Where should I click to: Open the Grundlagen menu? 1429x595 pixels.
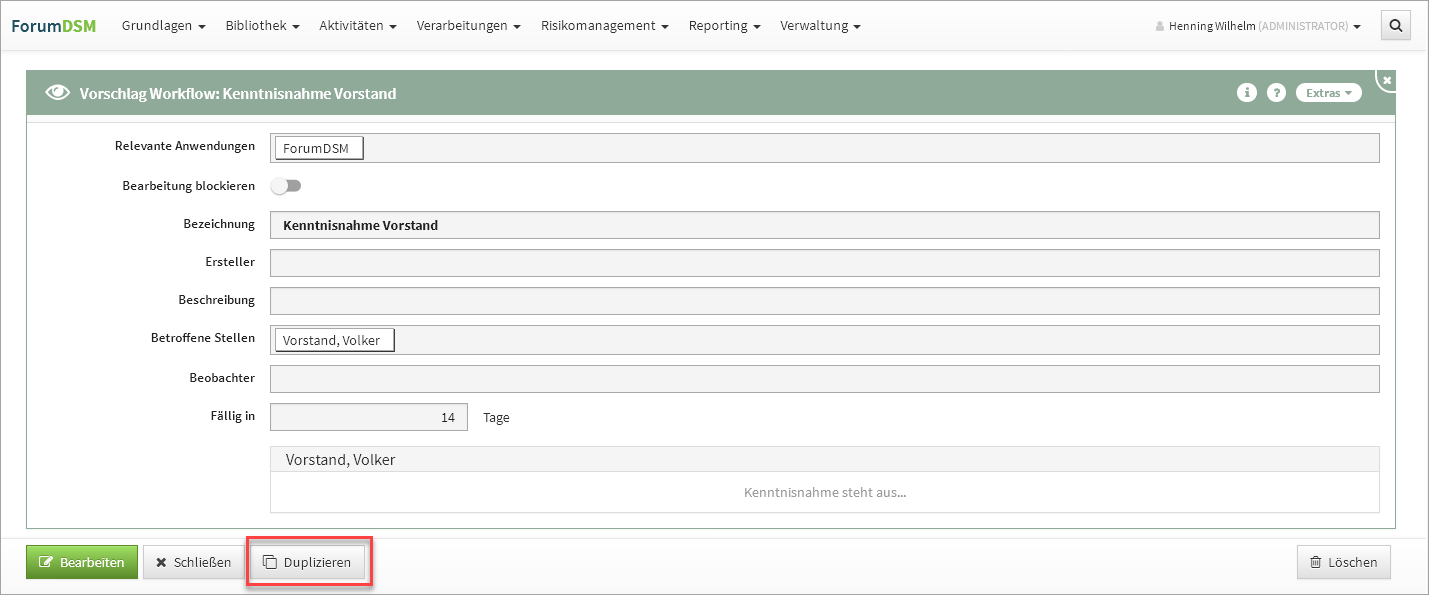point(163,26)
